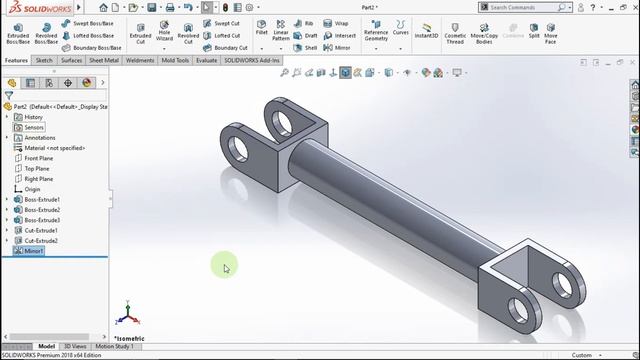
Task: Select Lofted Cut command
Action: click(222, 36)
